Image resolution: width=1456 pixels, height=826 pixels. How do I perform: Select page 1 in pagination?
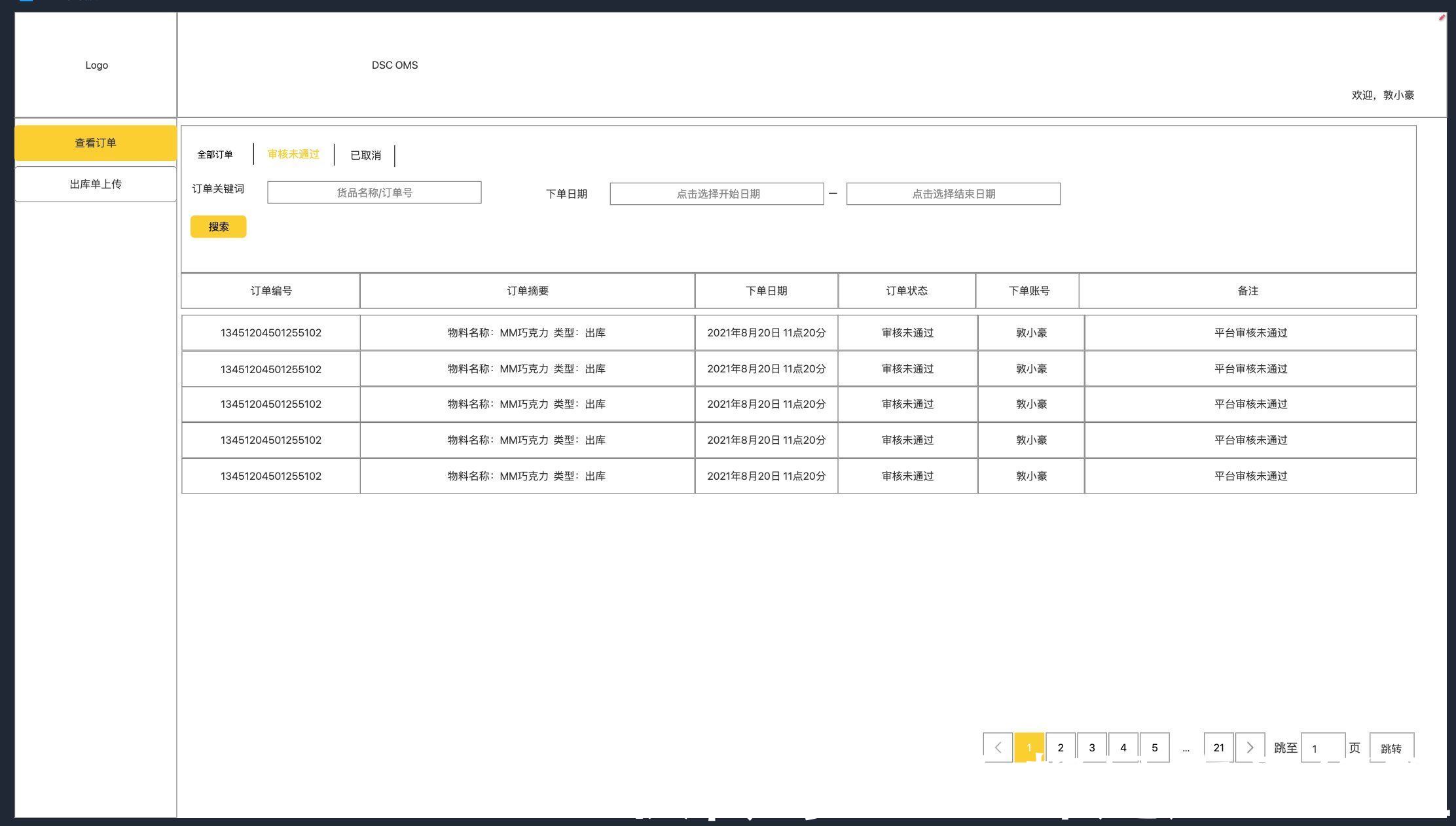tap(1029, 747)
